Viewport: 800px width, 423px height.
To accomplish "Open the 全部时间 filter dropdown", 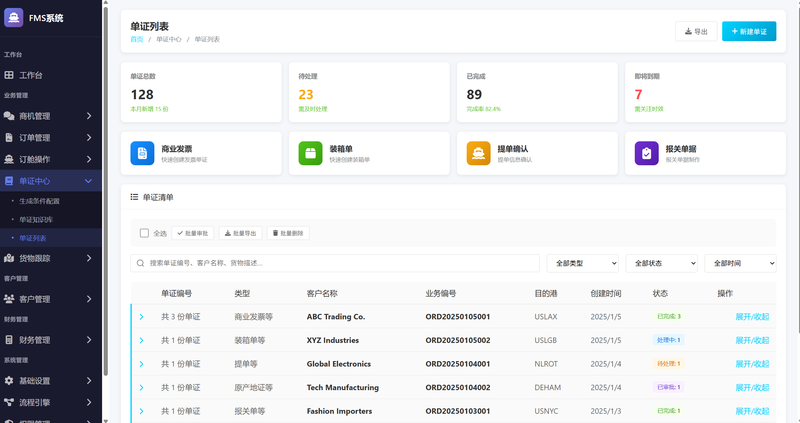I will click(x=740, y=263).
